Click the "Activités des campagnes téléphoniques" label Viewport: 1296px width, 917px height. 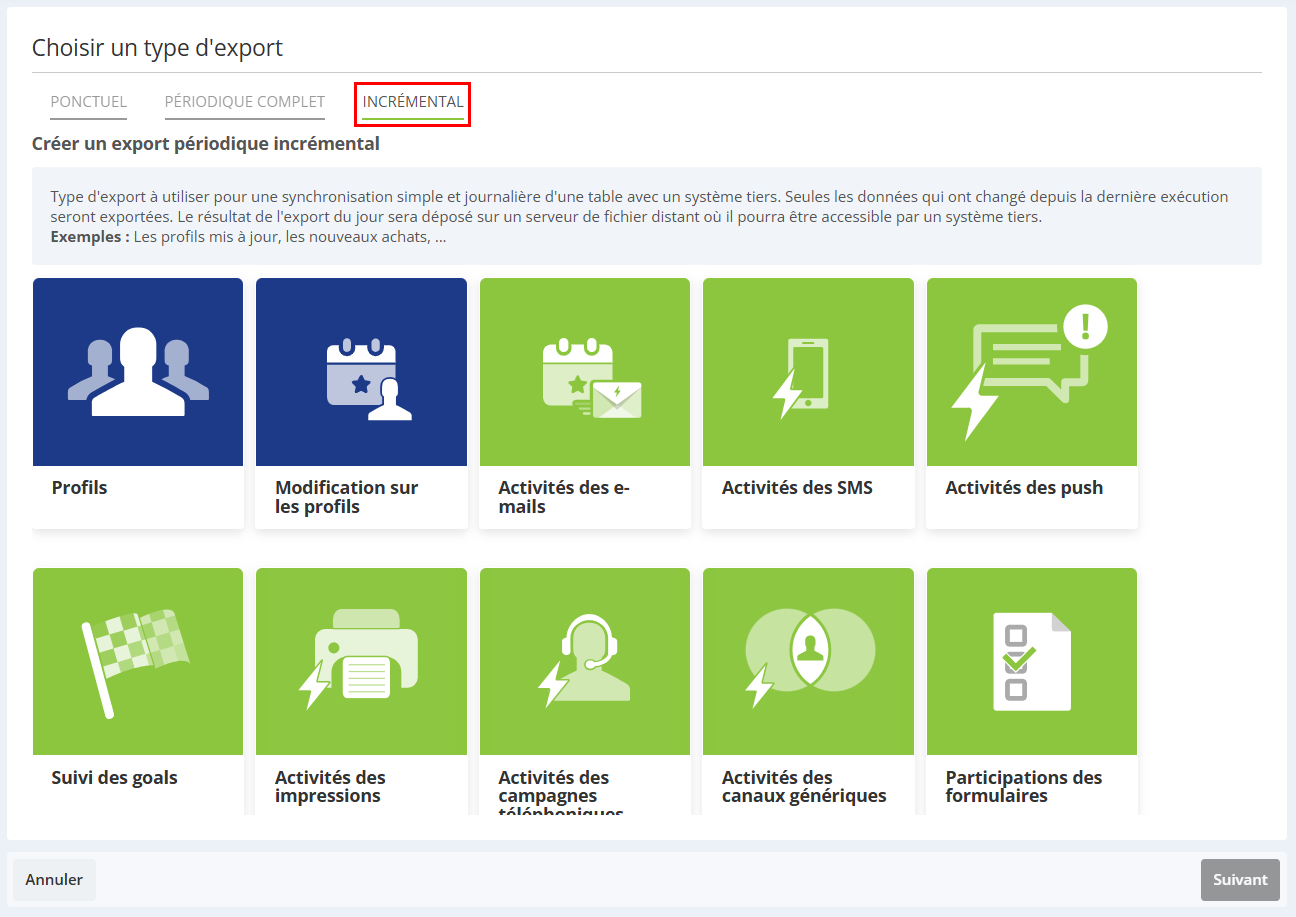tap(561, 793)
